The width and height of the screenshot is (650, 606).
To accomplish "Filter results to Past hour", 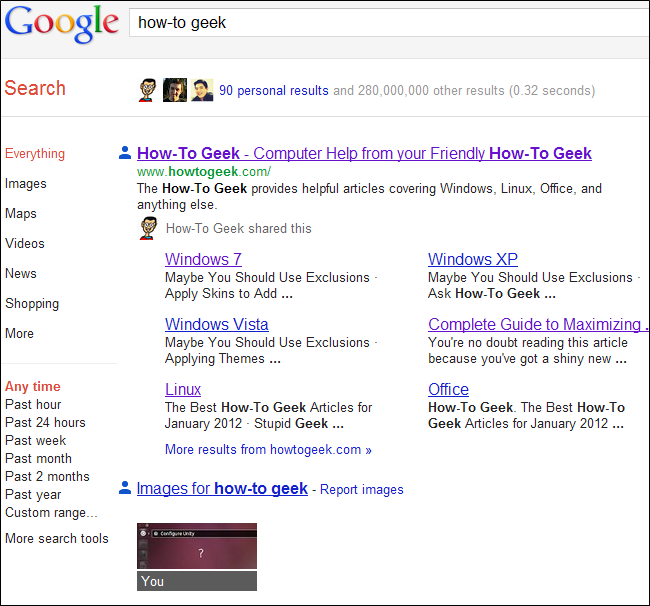I will [x=33, y=404].
